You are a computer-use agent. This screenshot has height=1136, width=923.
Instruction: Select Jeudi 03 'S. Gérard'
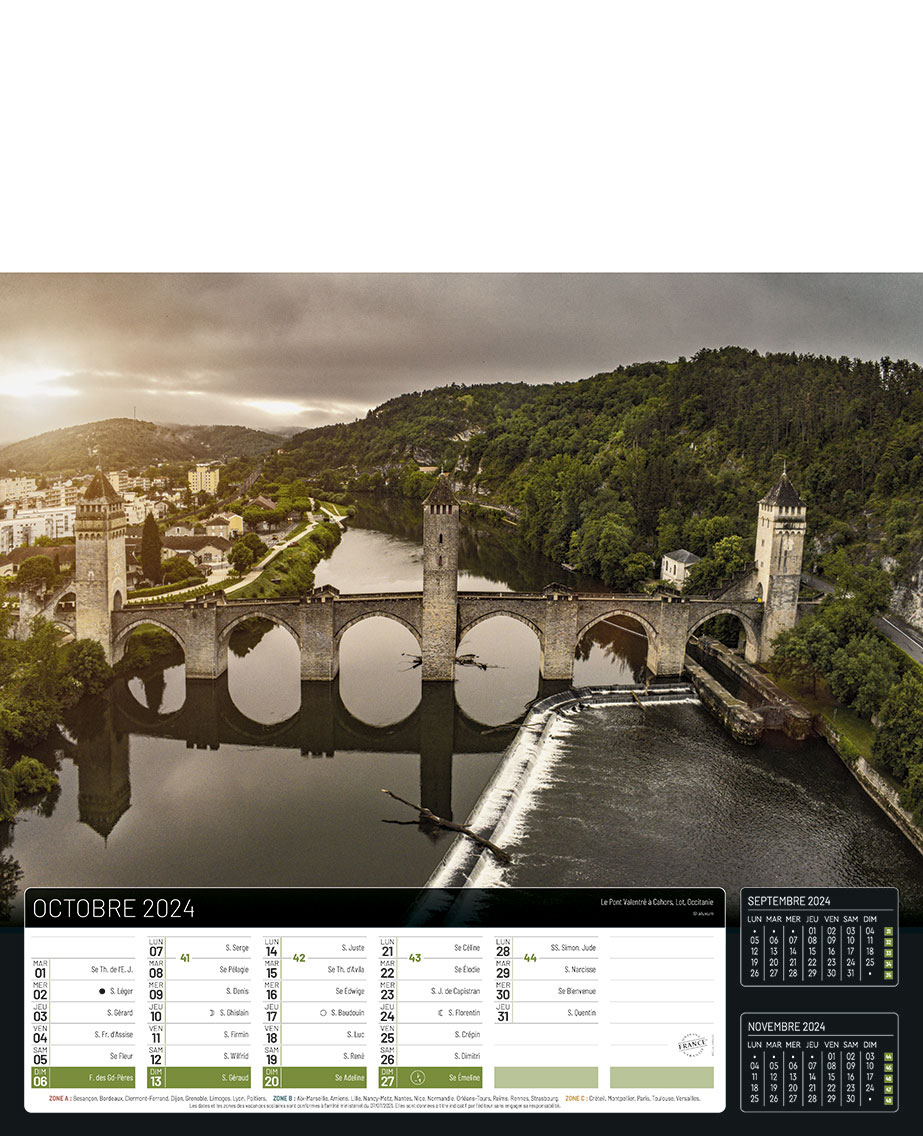pos(83,1013)
